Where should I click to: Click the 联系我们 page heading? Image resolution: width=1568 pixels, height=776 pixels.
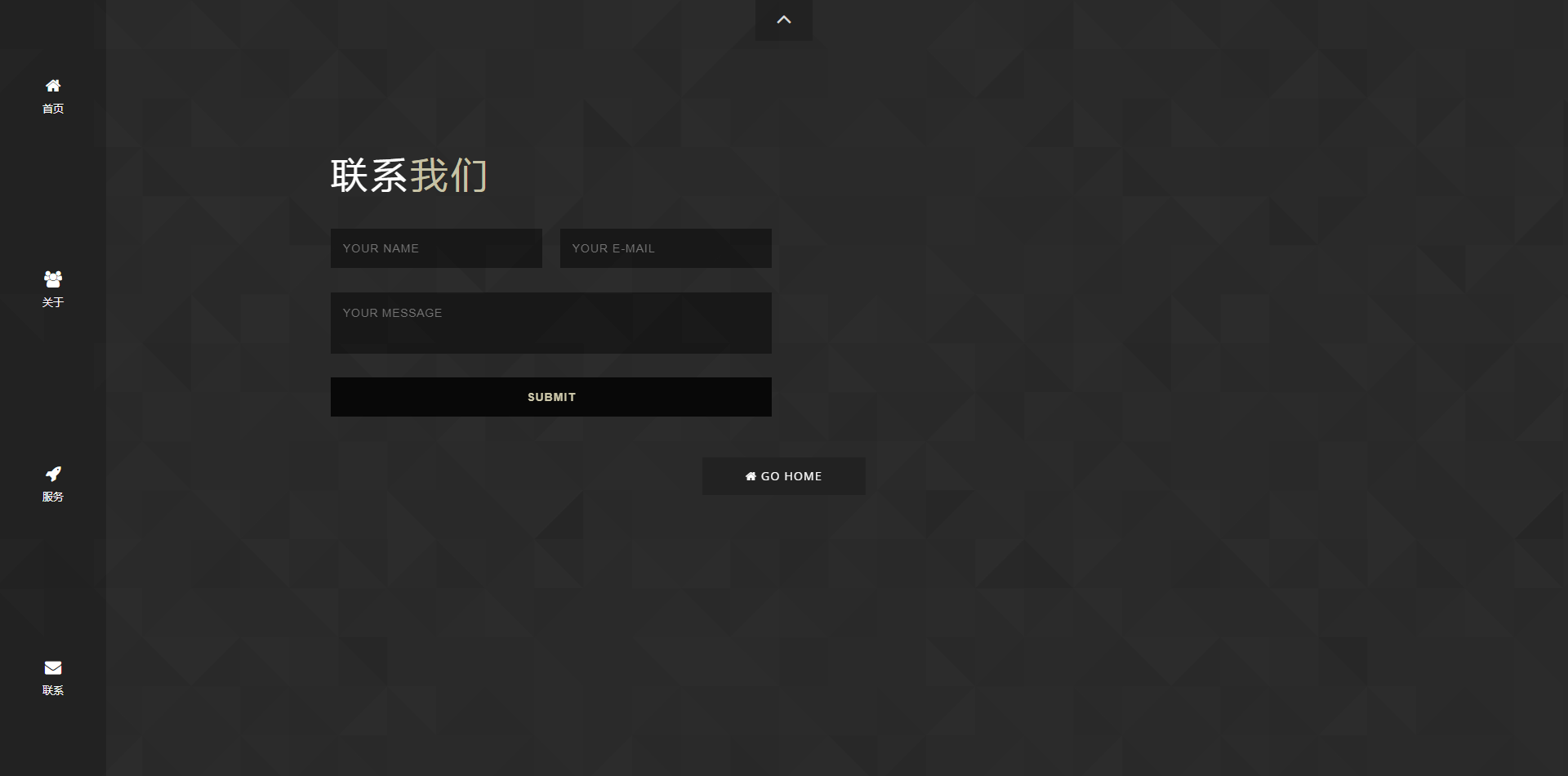click(x=408, y=176)
